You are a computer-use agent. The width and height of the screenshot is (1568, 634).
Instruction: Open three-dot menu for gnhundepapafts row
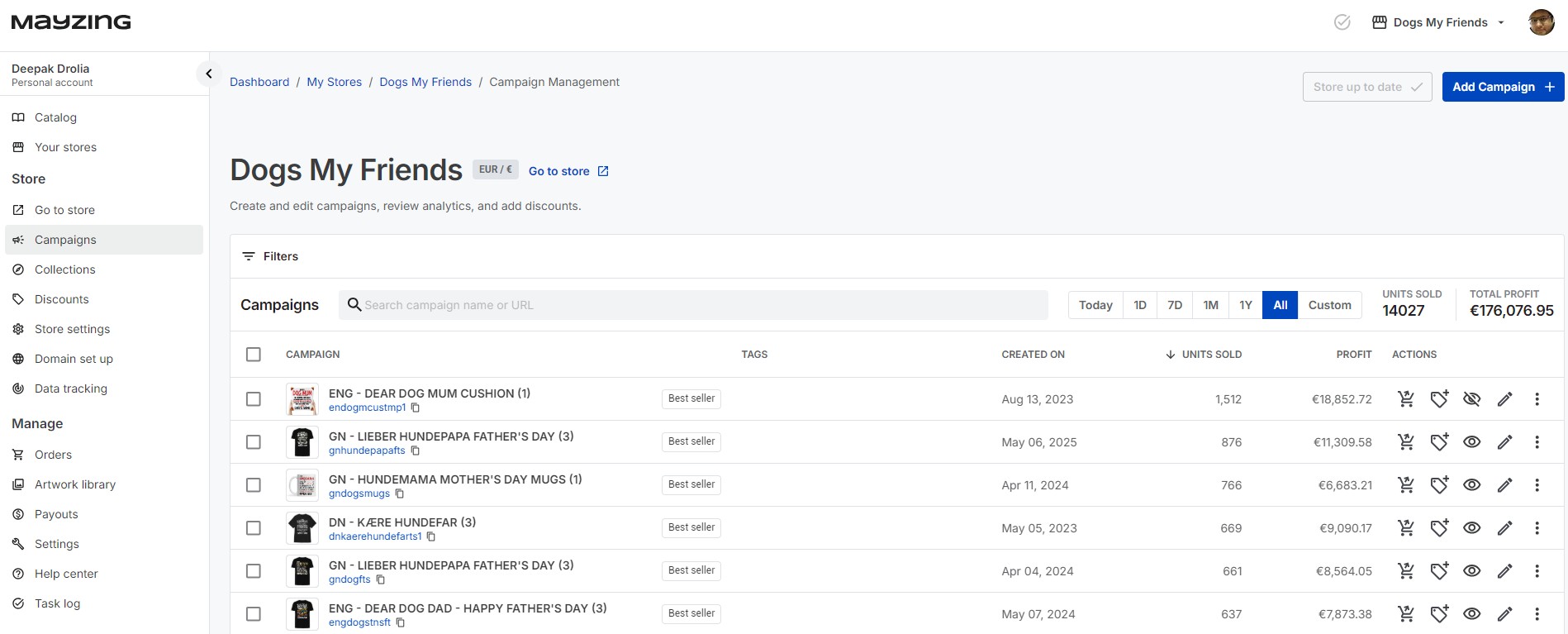tap(1537, 442)
